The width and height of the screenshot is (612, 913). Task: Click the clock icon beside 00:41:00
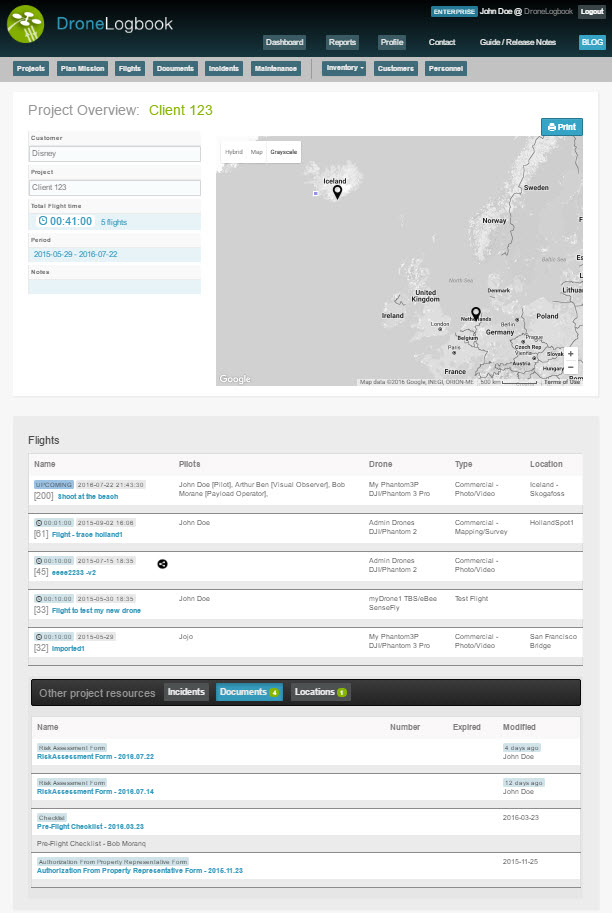[x=43, y=221]
